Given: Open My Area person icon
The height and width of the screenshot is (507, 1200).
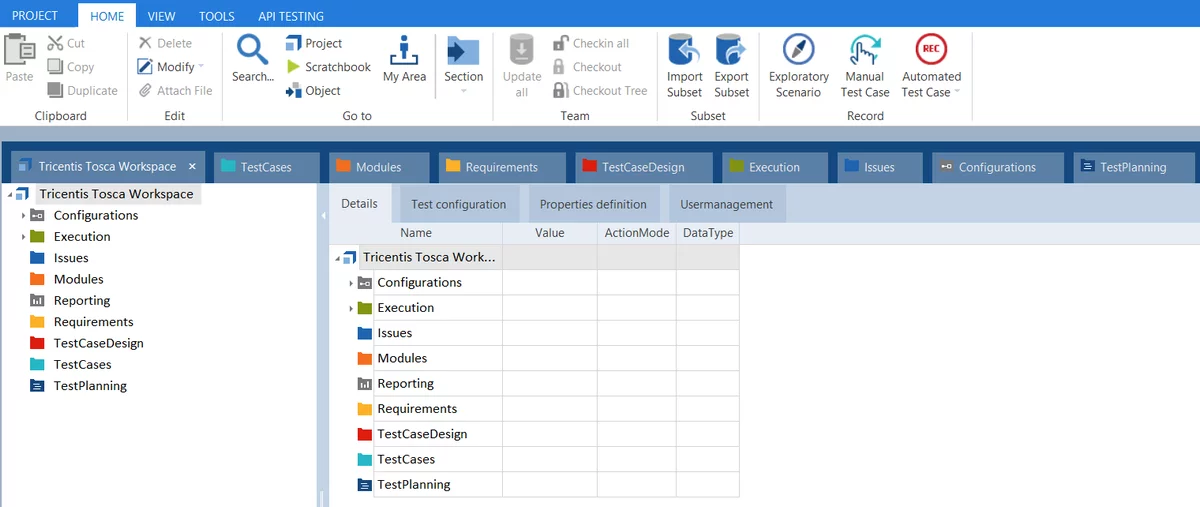Looking at the screenshot, I should coord(404,50).
